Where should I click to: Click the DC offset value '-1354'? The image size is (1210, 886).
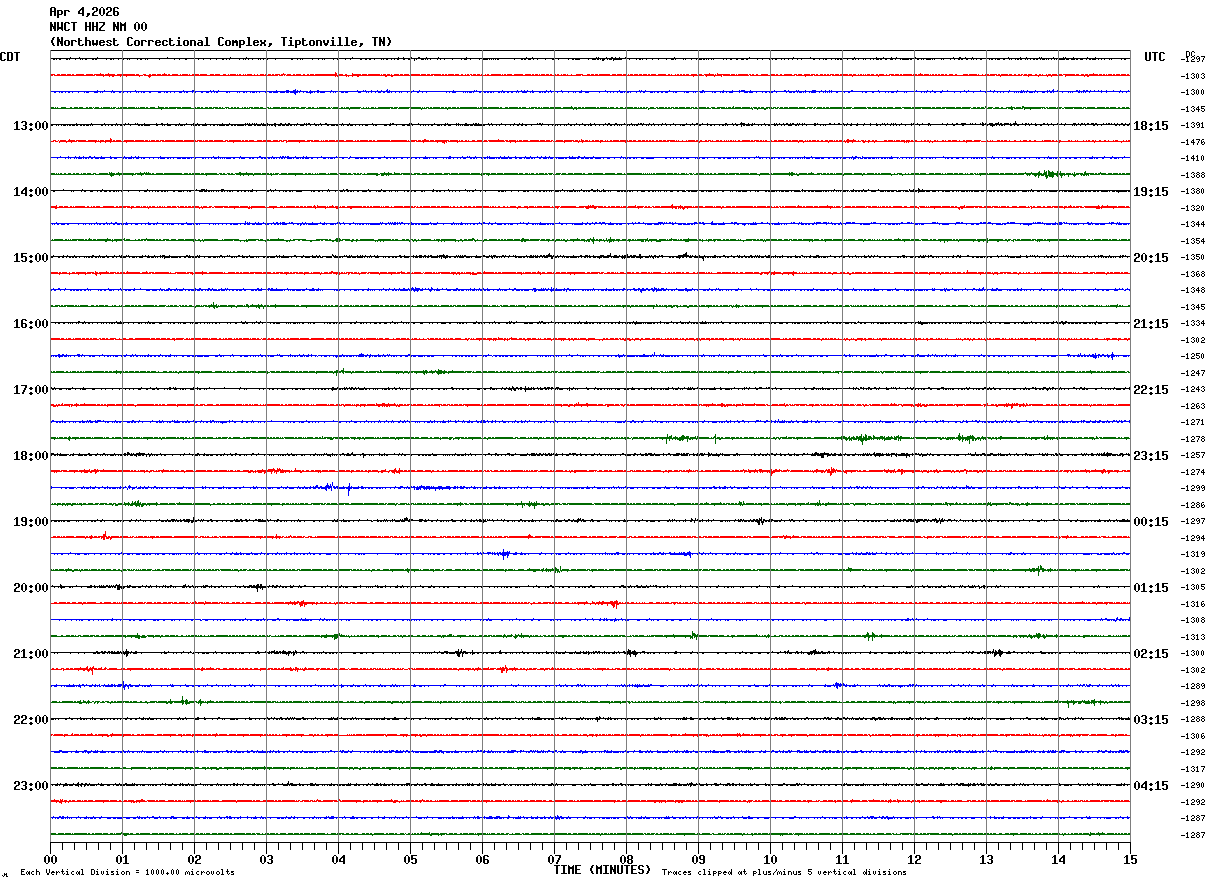pyautogui.click(x=1192, y=241)
